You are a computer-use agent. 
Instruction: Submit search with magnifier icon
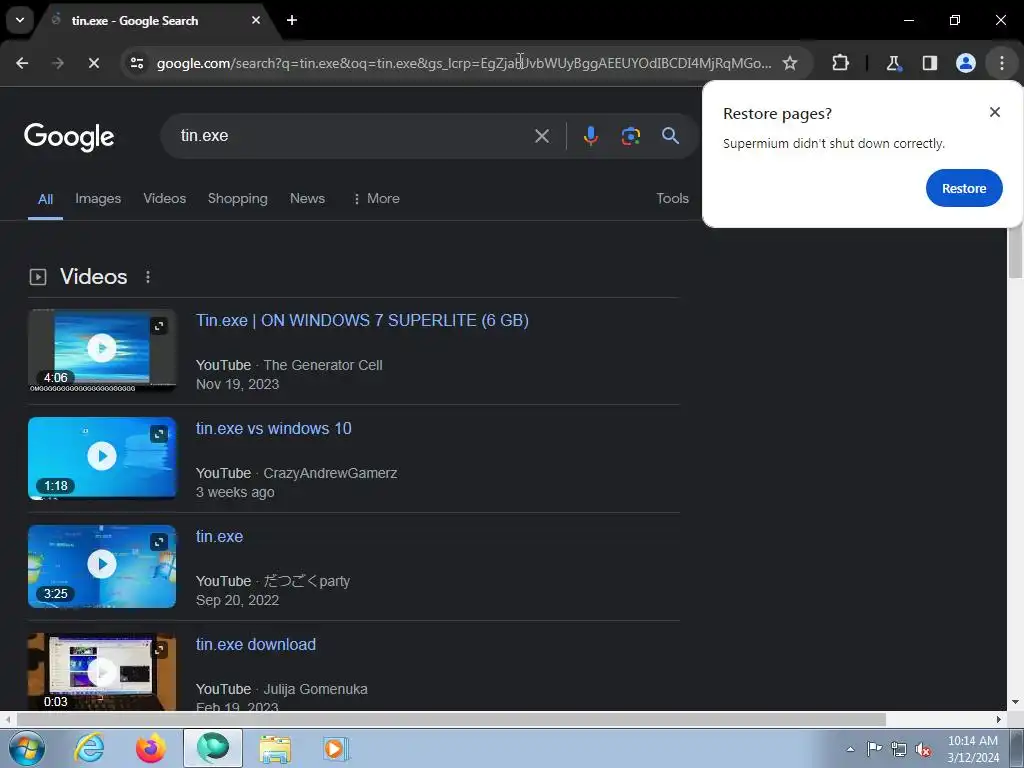coord(670,136)
